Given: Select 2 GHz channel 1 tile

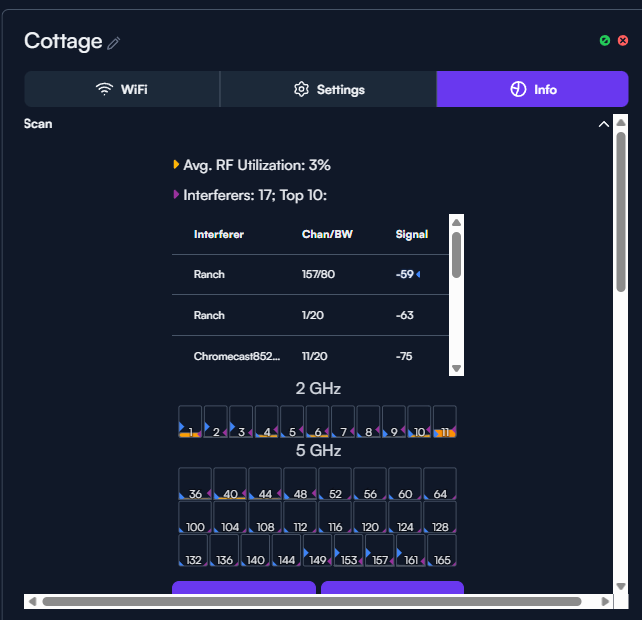Looking at the screenshot, I should 190,421.
